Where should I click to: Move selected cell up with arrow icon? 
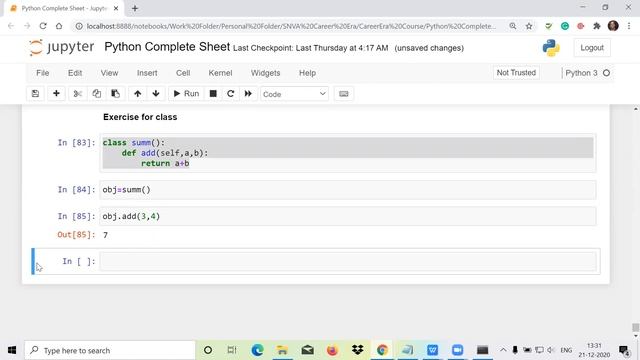(138, 93)
